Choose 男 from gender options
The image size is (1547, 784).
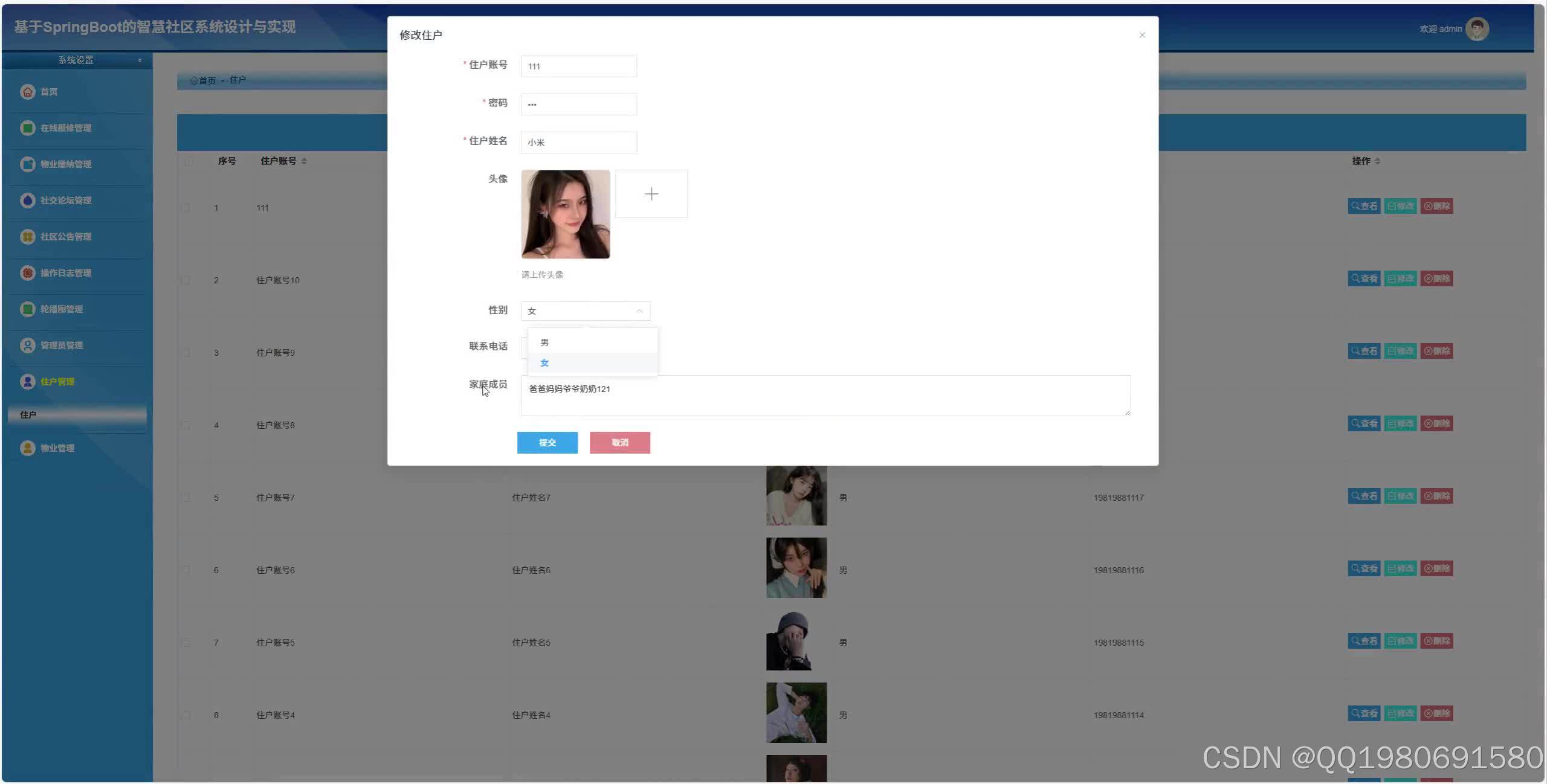pyautogui.click(x=544, y=342)
